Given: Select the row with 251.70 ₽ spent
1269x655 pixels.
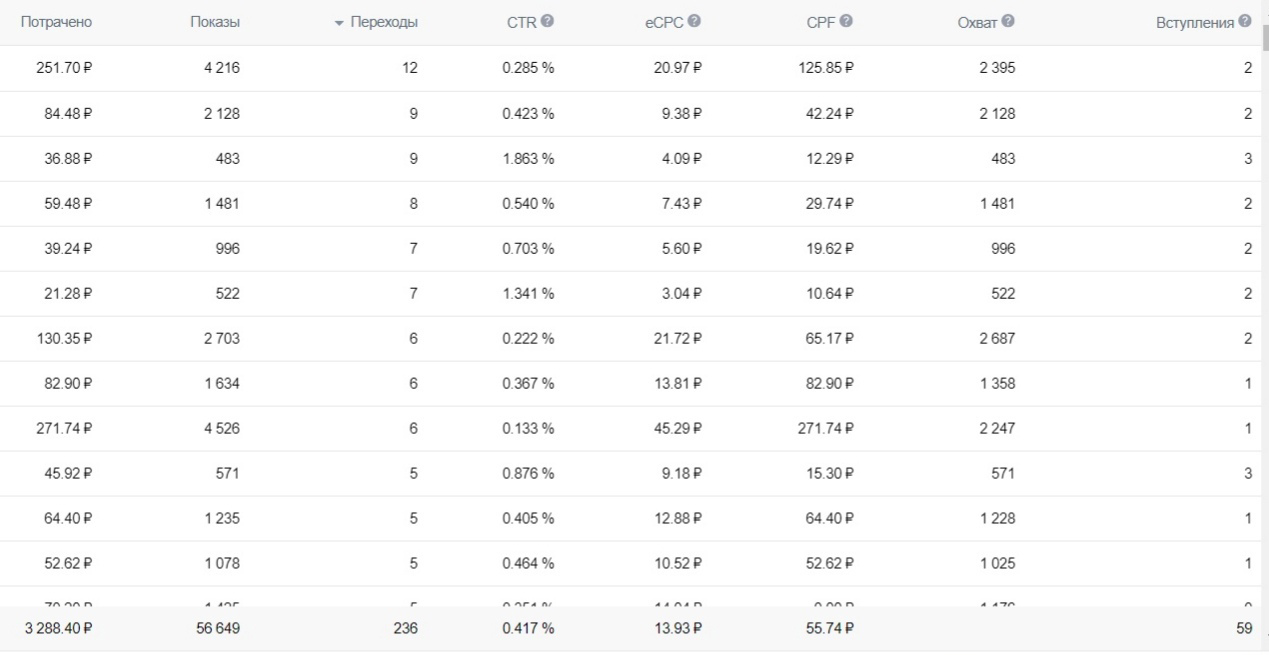Looking at the screenshot, I should tap(630, 68).
